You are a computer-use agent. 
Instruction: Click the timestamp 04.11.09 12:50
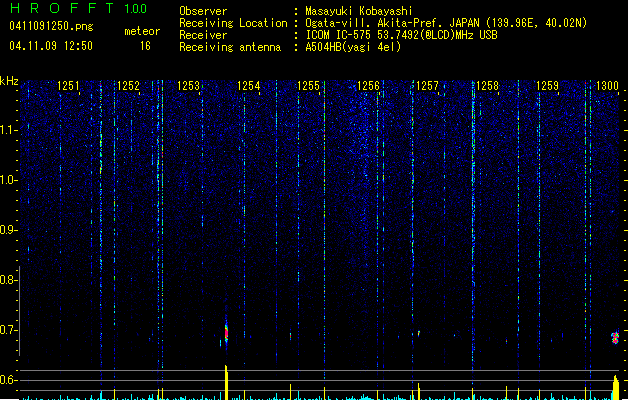pos(51,46)
